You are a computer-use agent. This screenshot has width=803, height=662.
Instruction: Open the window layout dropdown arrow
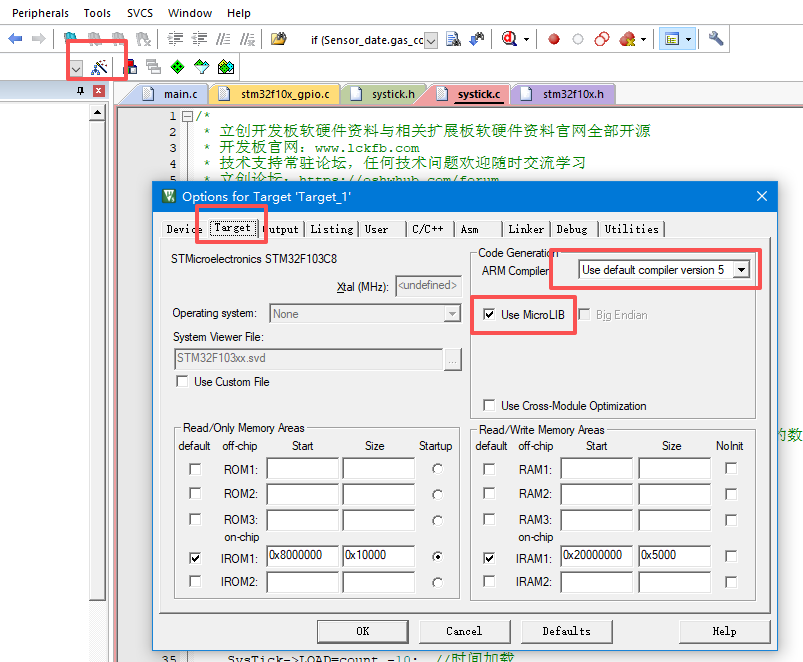coord(688,39)
